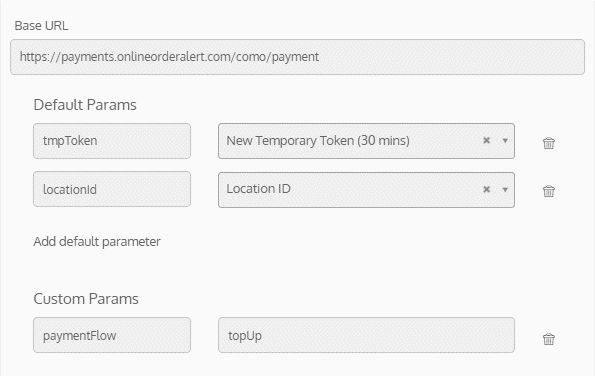Clear the New Temporary Token selection

click(486, 140)
